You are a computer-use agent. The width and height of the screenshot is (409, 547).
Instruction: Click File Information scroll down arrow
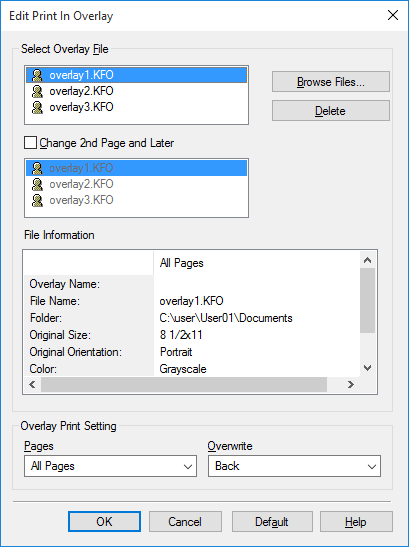click(367, 368)
